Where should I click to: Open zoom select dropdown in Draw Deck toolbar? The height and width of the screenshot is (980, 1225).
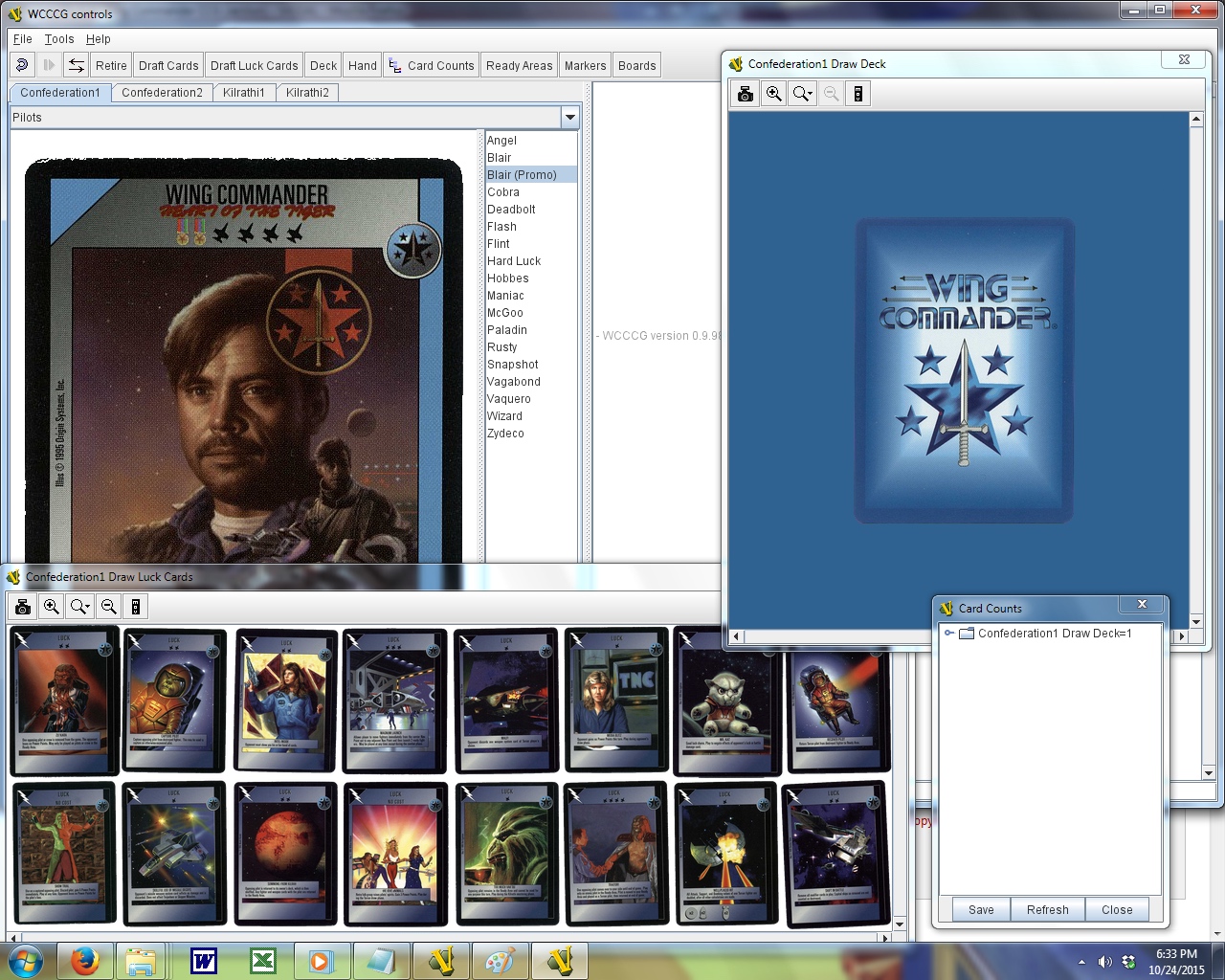803,94
